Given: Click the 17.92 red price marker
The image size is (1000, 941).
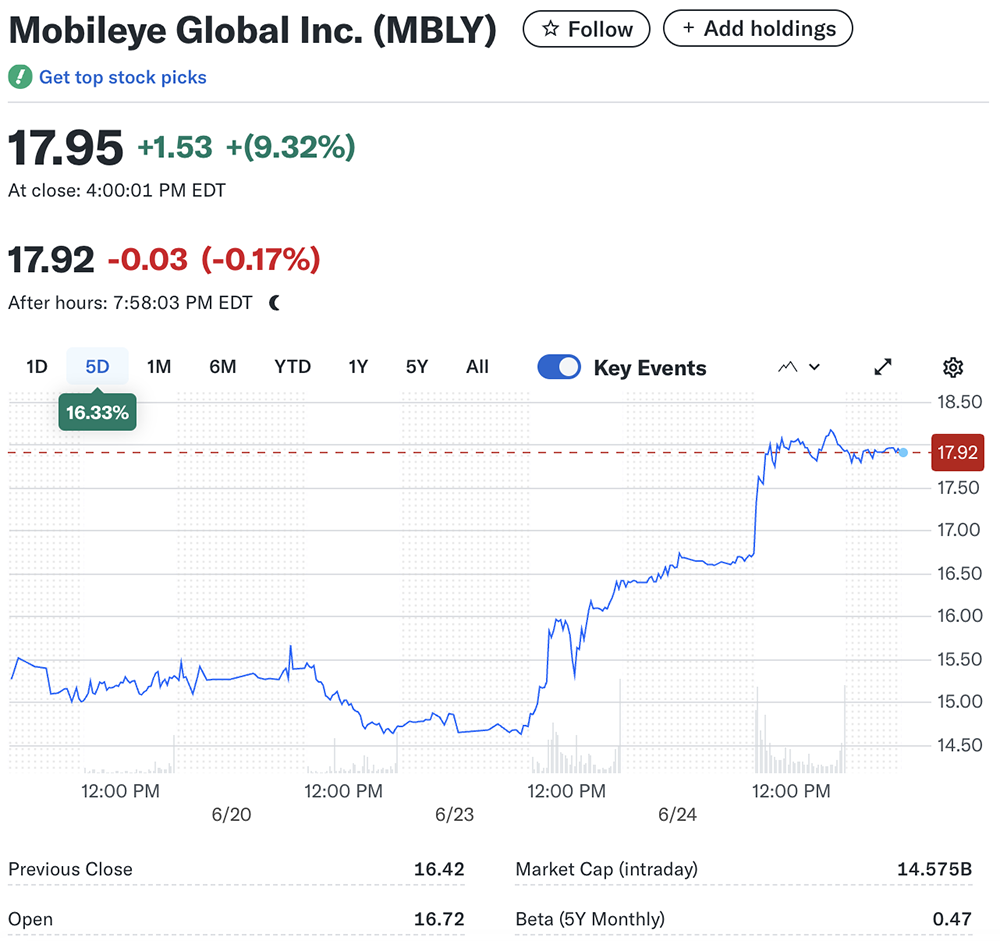Looking at the screenshot, I should pyautogui.click(x=957, y=452).
